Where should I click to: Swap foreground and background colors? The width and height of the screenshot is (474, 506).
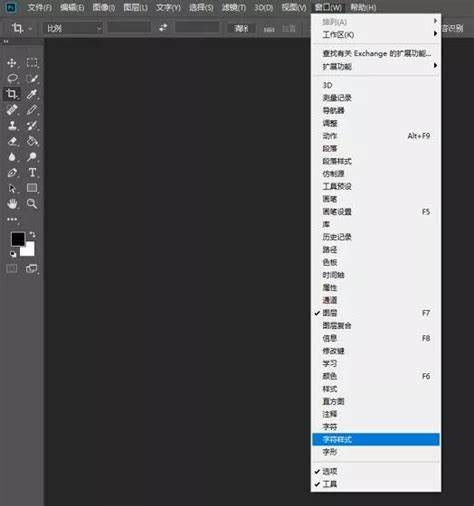(x=32, y=235)
